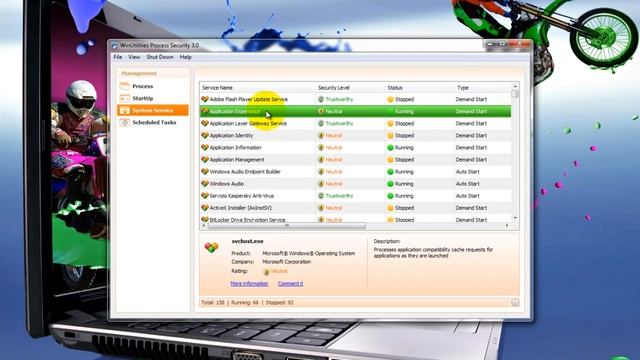Screen dimensions: 640x360
Task: Open the View menu
Action: (134, 57)
